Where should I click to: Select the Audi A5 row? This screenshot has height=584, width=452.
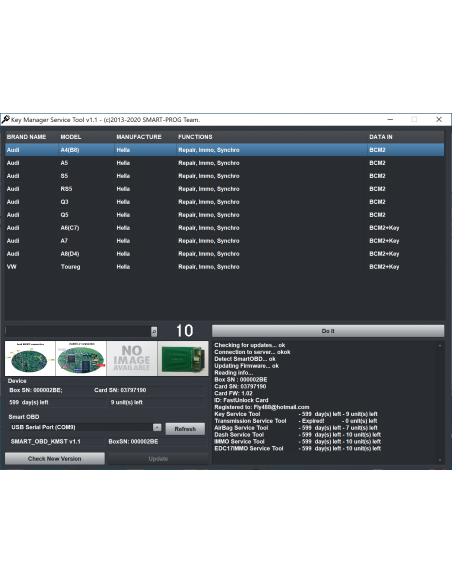click(x=225, y=163)
